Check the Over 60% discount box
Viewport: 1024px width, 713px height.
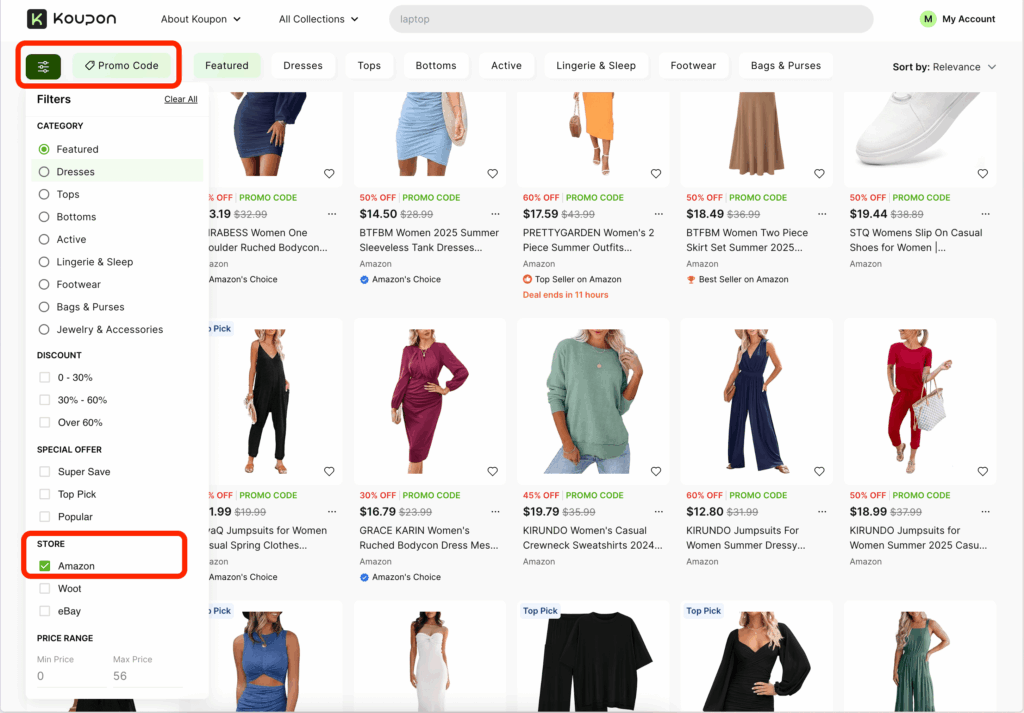coord(44,422)
